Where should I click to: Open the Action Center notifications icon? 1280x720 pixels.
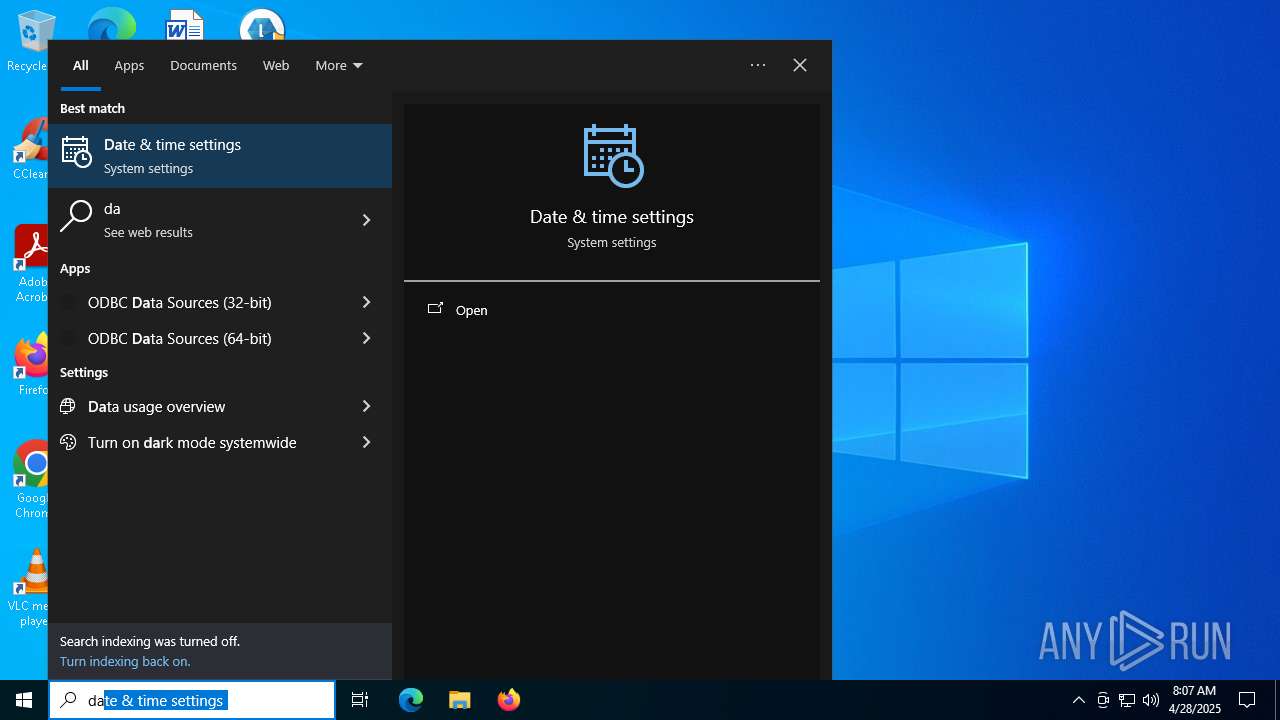[x=1247, y=700]
